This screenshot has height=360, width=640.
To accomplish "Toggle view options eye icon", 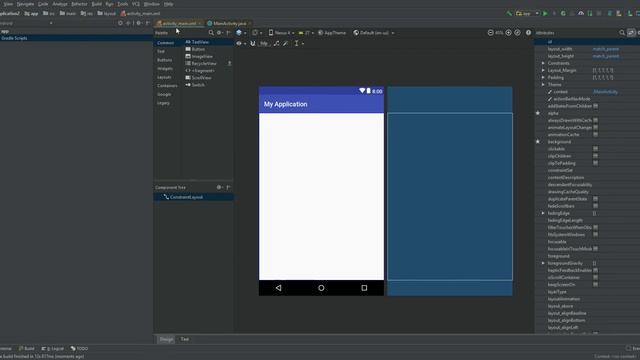I will 240,43.
